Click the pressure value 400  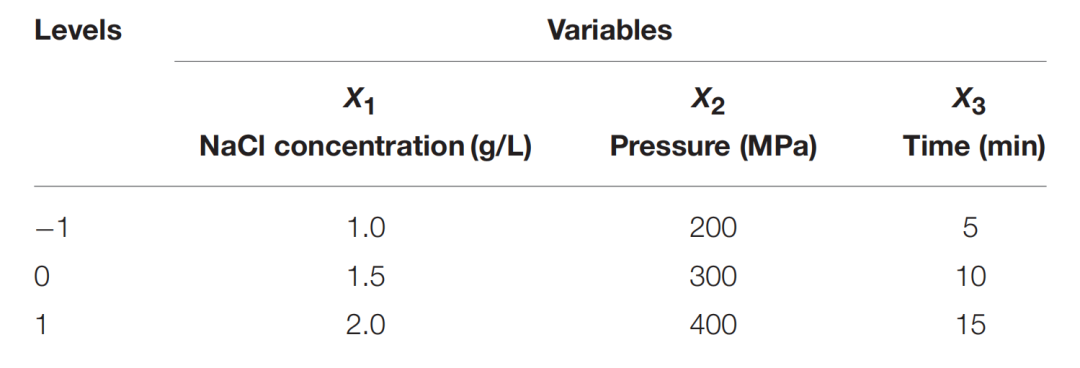(x=713, y=325)
